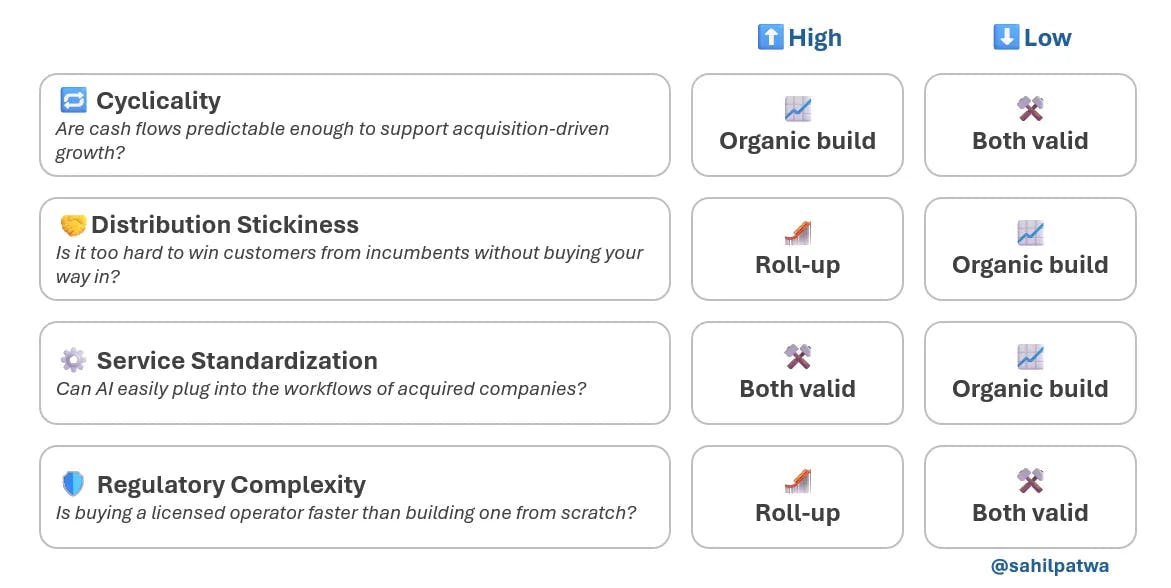The height and width of the screenshot is (588, 1171).
Task: Click the hammers icon in Service Standardization High card
Action: [x=798, y=357]
